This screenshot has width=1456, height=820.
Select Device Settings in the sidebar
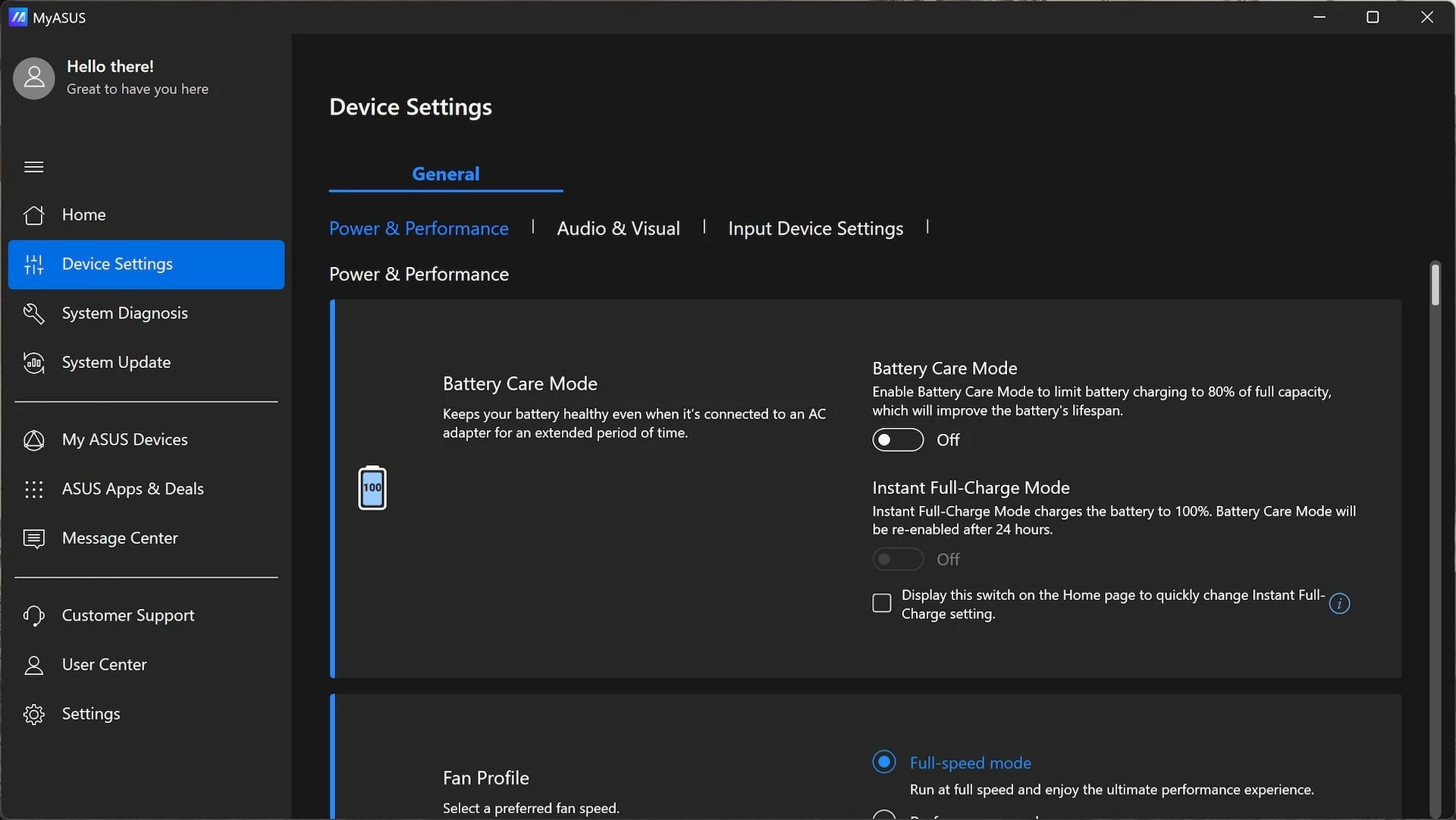point(146,265)
